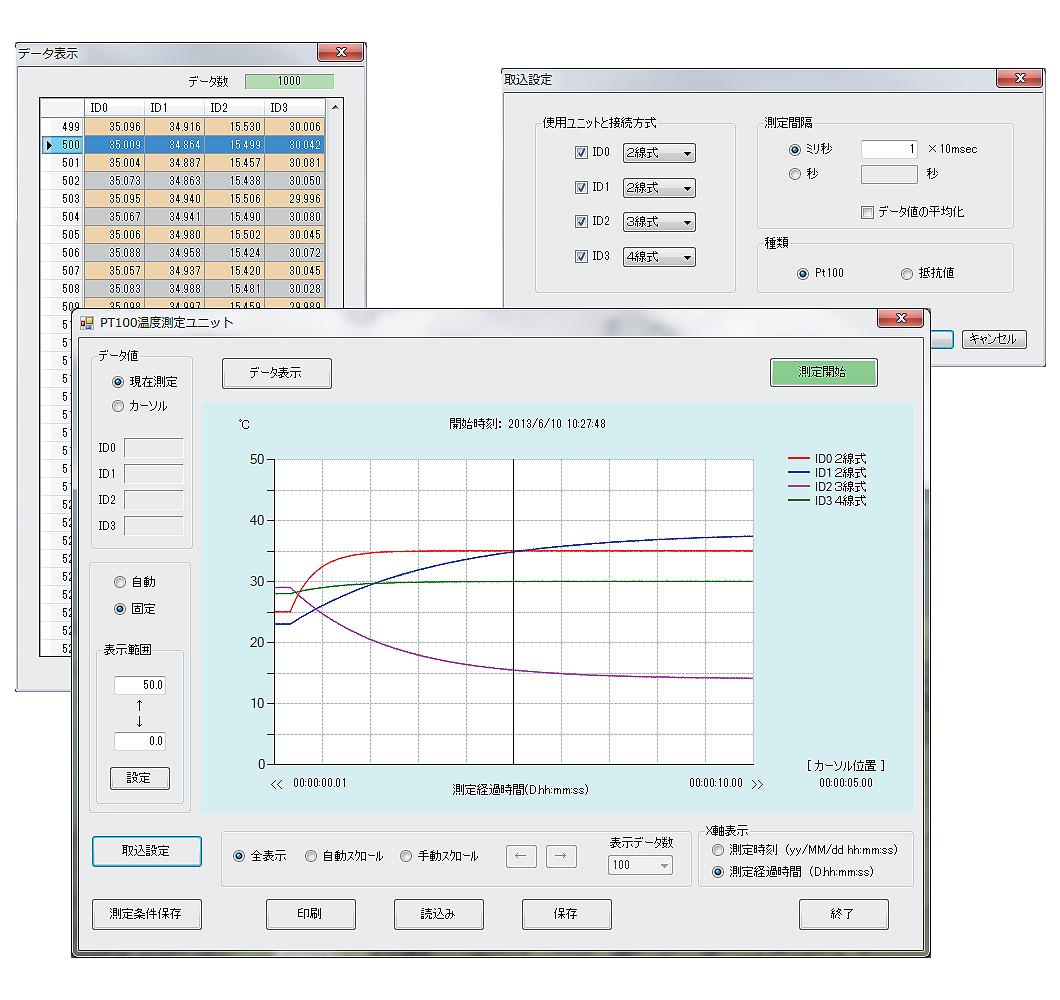Enable データ値の平均化 checkbox
Screen dimensions: 1060x1000
867,212
